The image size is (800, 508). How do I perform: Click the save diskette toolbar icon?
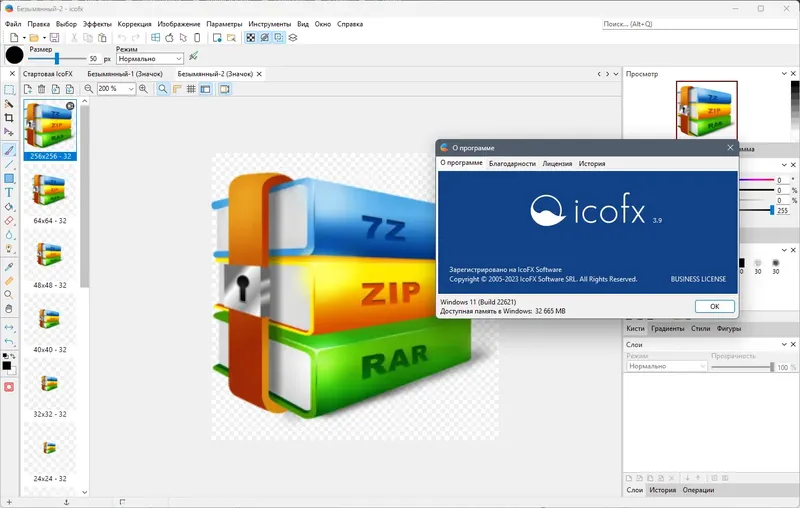pos(55,38)
